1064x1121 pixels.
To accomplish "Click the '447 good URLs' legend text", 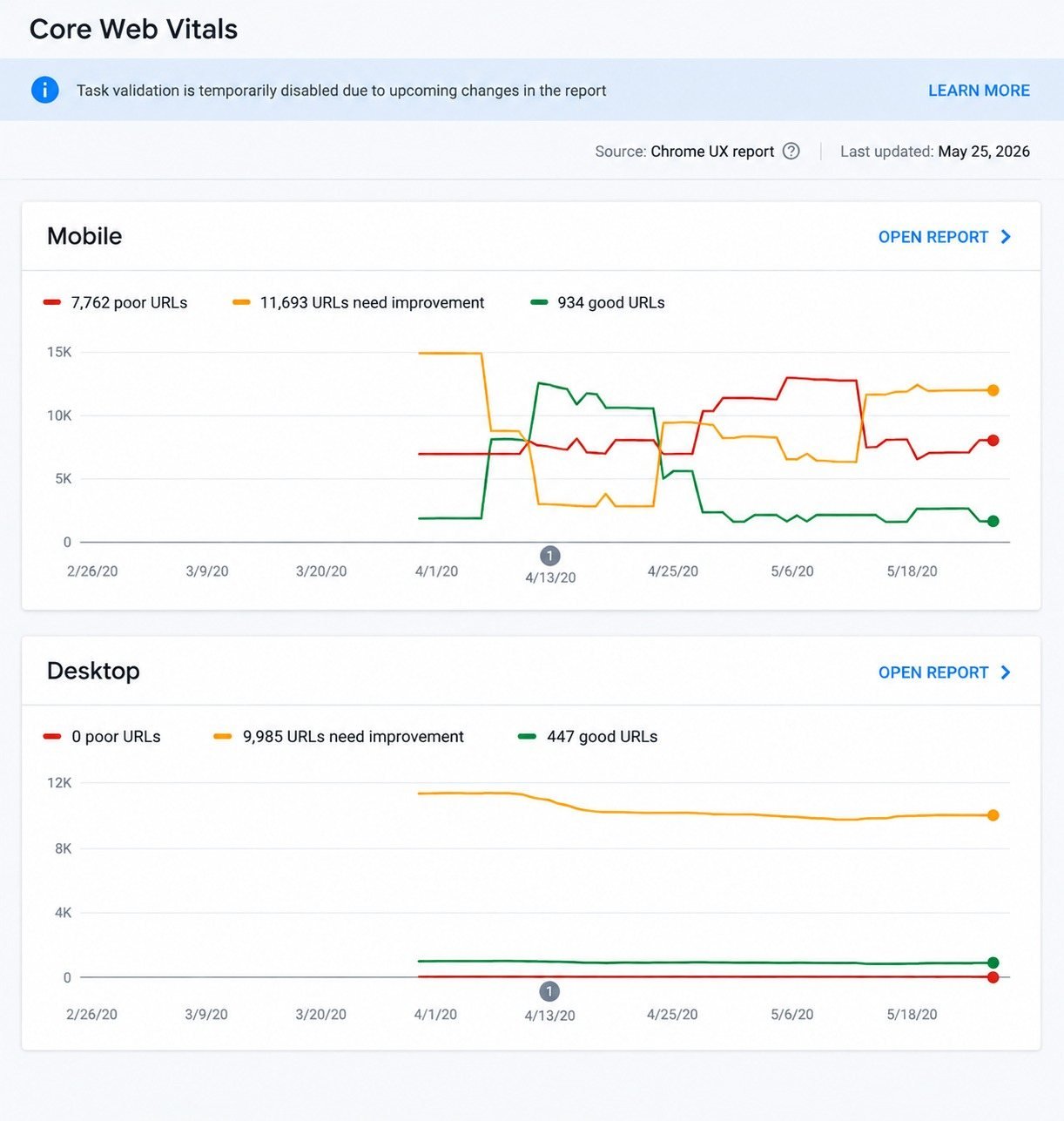I will click(x=602, y=736).
